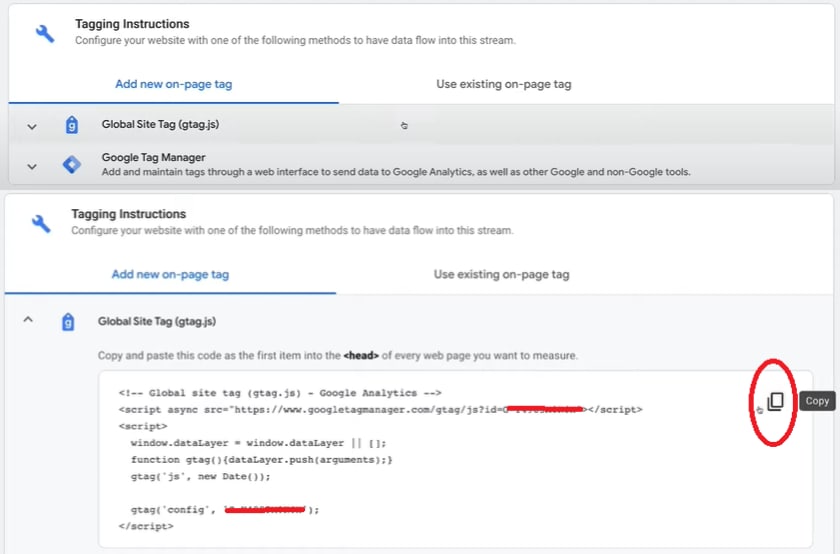The width and height of the screenshot is (840, 554).
Task: Select upper panel's Add new on-page tag tab
Action: click(x=174, y=84)
